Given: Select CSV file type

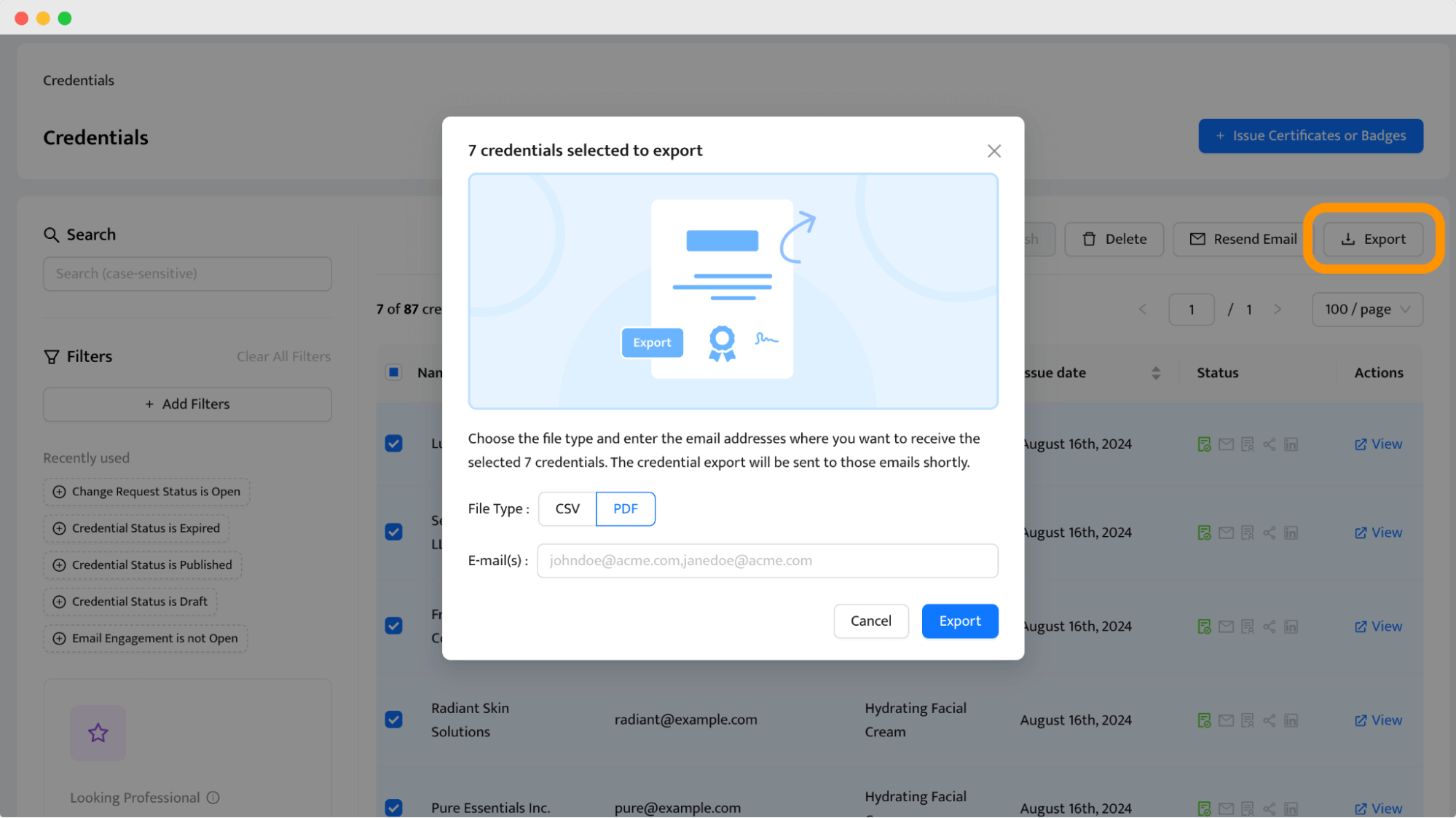Looking at the screenshot, I should click(567, 508).
